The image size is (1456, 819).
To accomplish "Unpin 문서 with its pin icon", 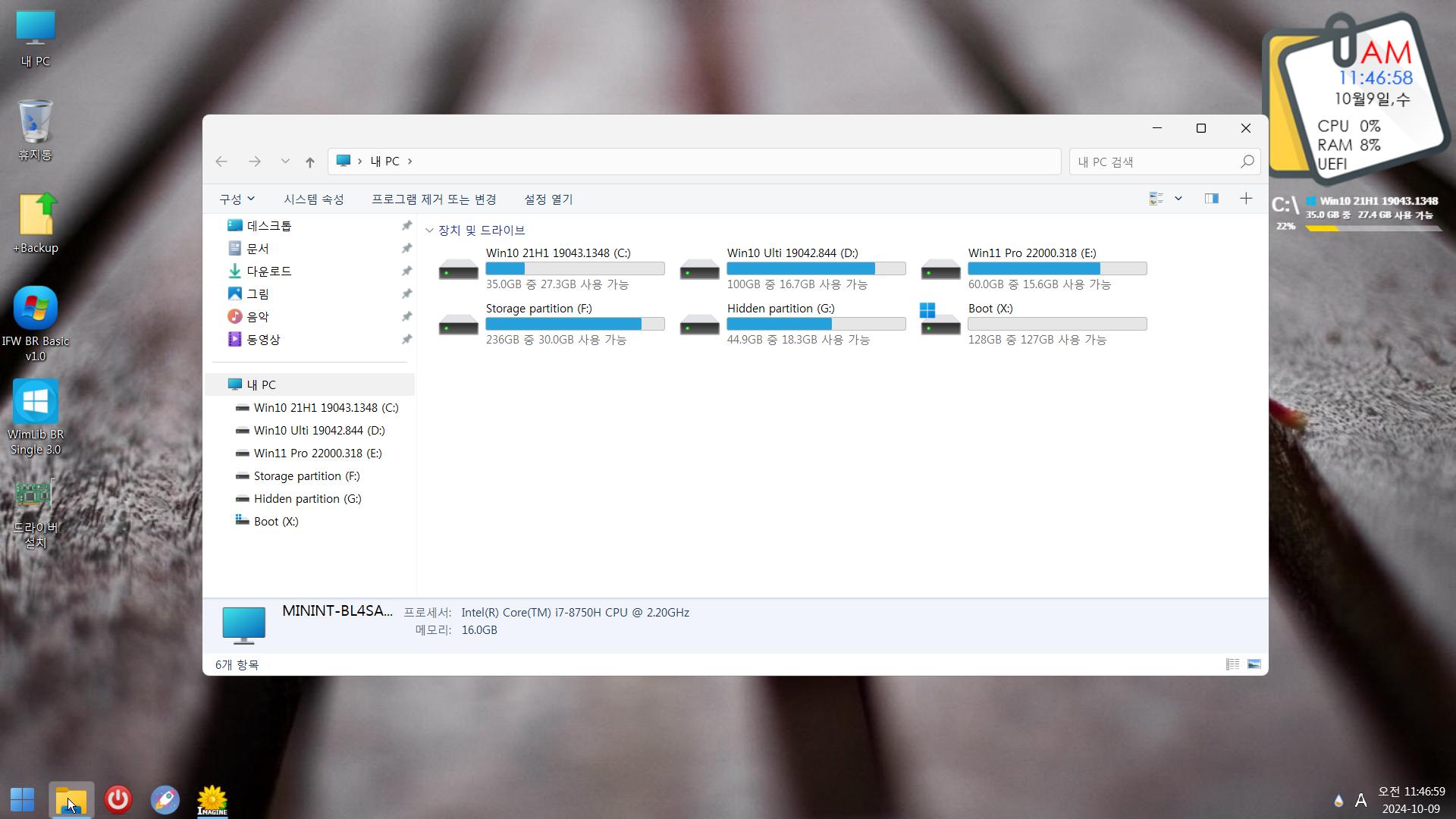I will [406, 249].
